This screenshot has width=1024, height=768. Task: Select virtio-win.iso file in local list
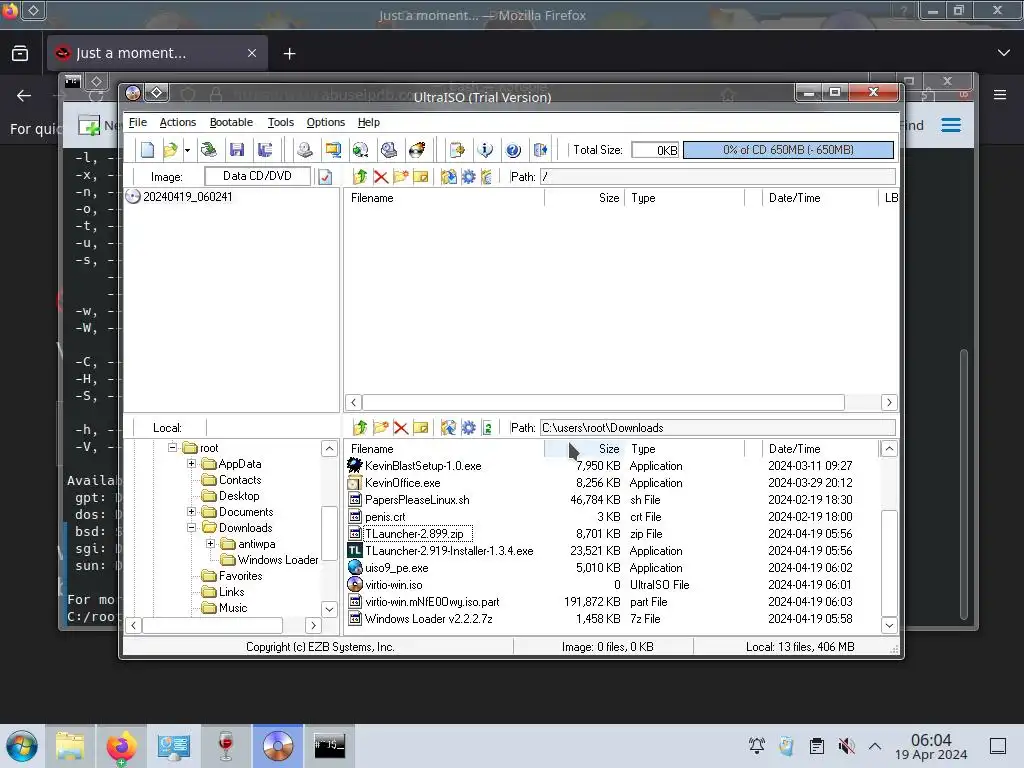click(393, 584)
